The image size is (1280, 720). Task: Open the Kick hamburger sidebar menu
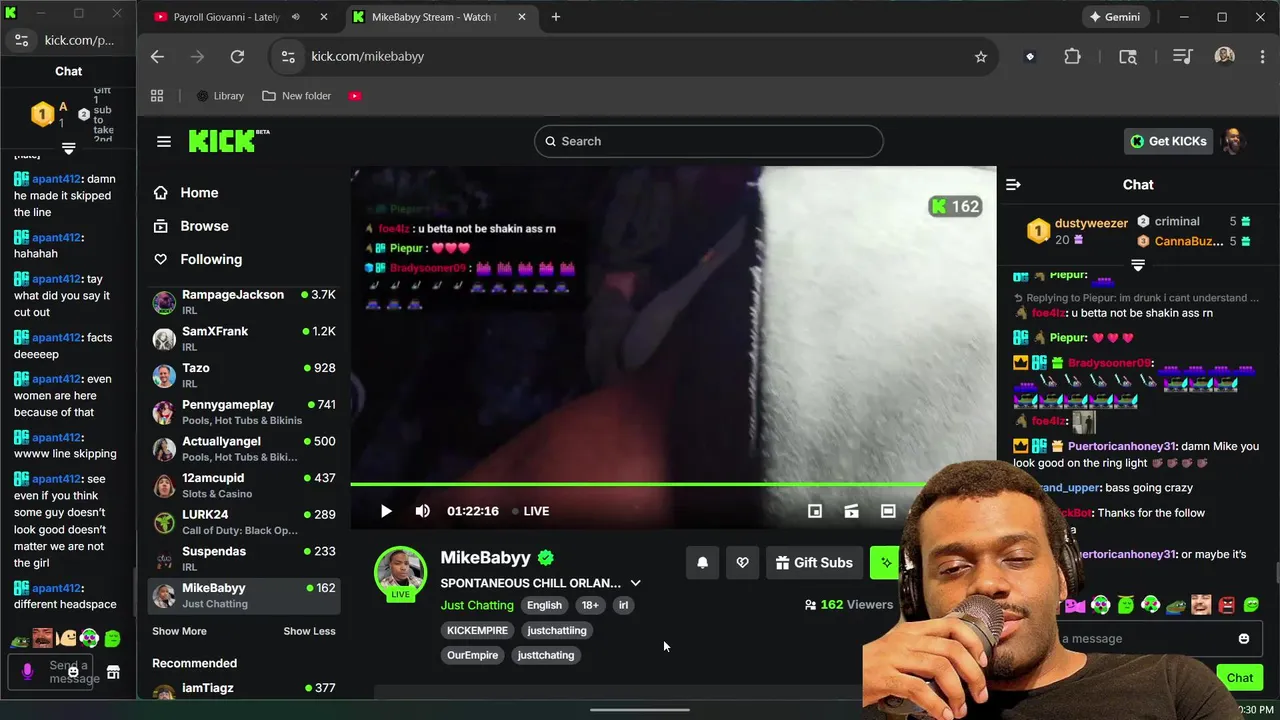coord(164,141)
